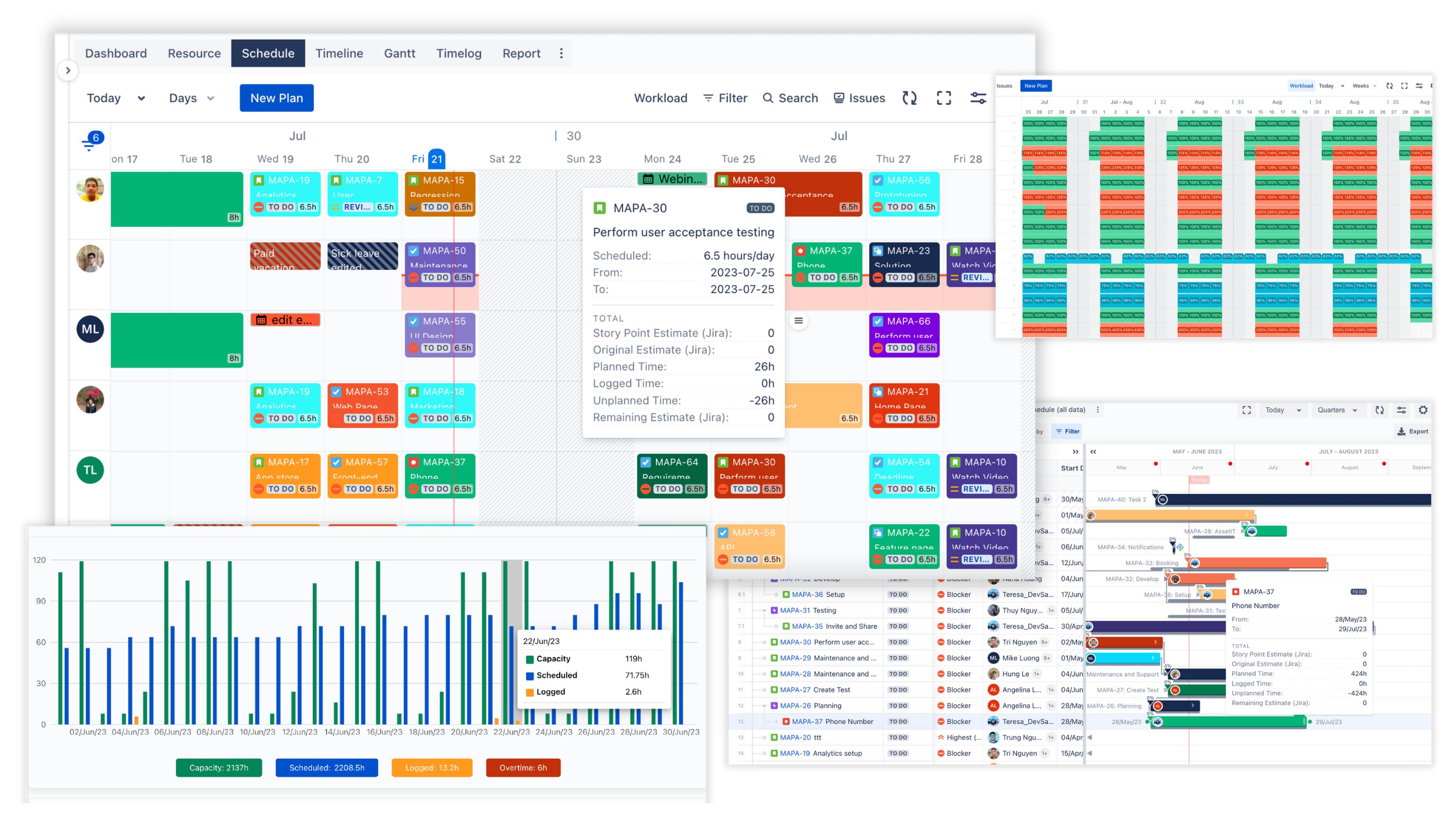Refresh the Workload panel with sync icon
The image size is (1456, 818).
click(1390, 86)
